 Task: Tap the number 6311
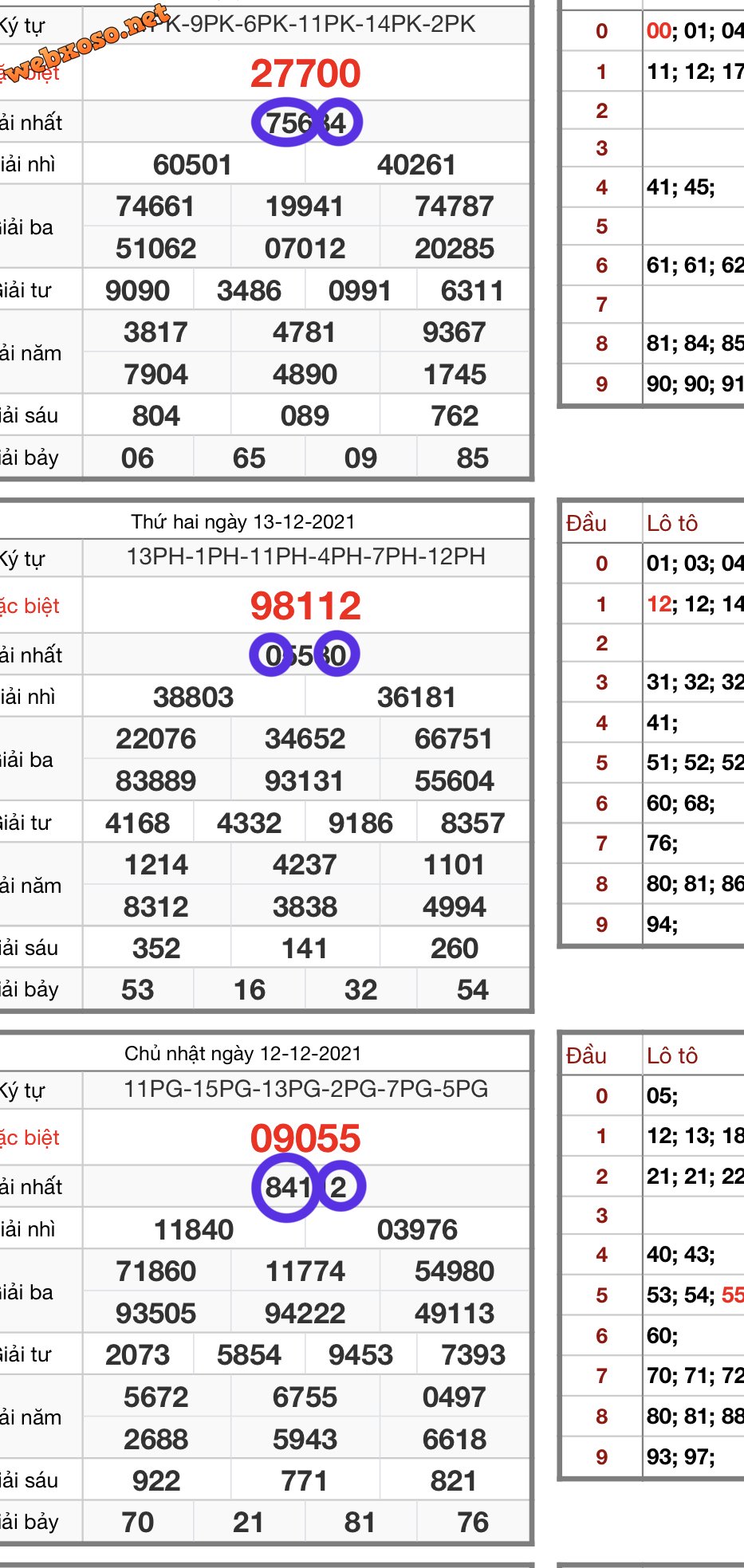tap(472, 291)
